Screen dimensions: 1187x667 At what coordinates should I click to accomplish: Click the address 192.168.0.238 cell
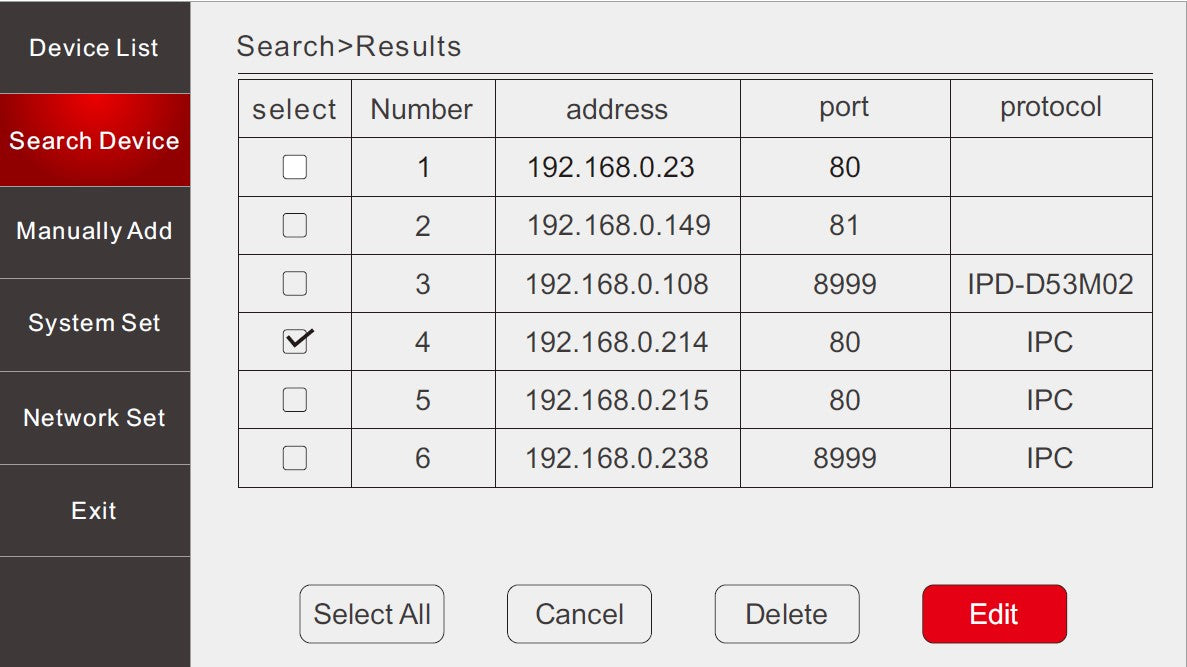[x=617, y=458]
